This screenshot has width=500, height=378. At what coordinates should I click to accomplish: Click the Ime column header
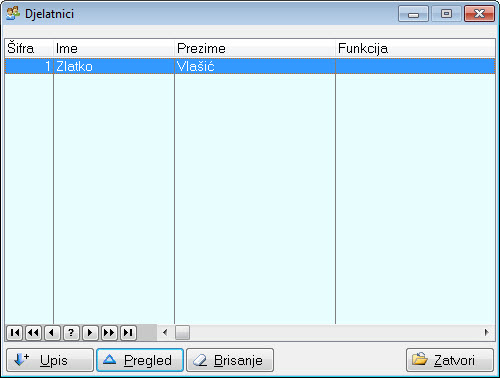[x=114, y=48]
